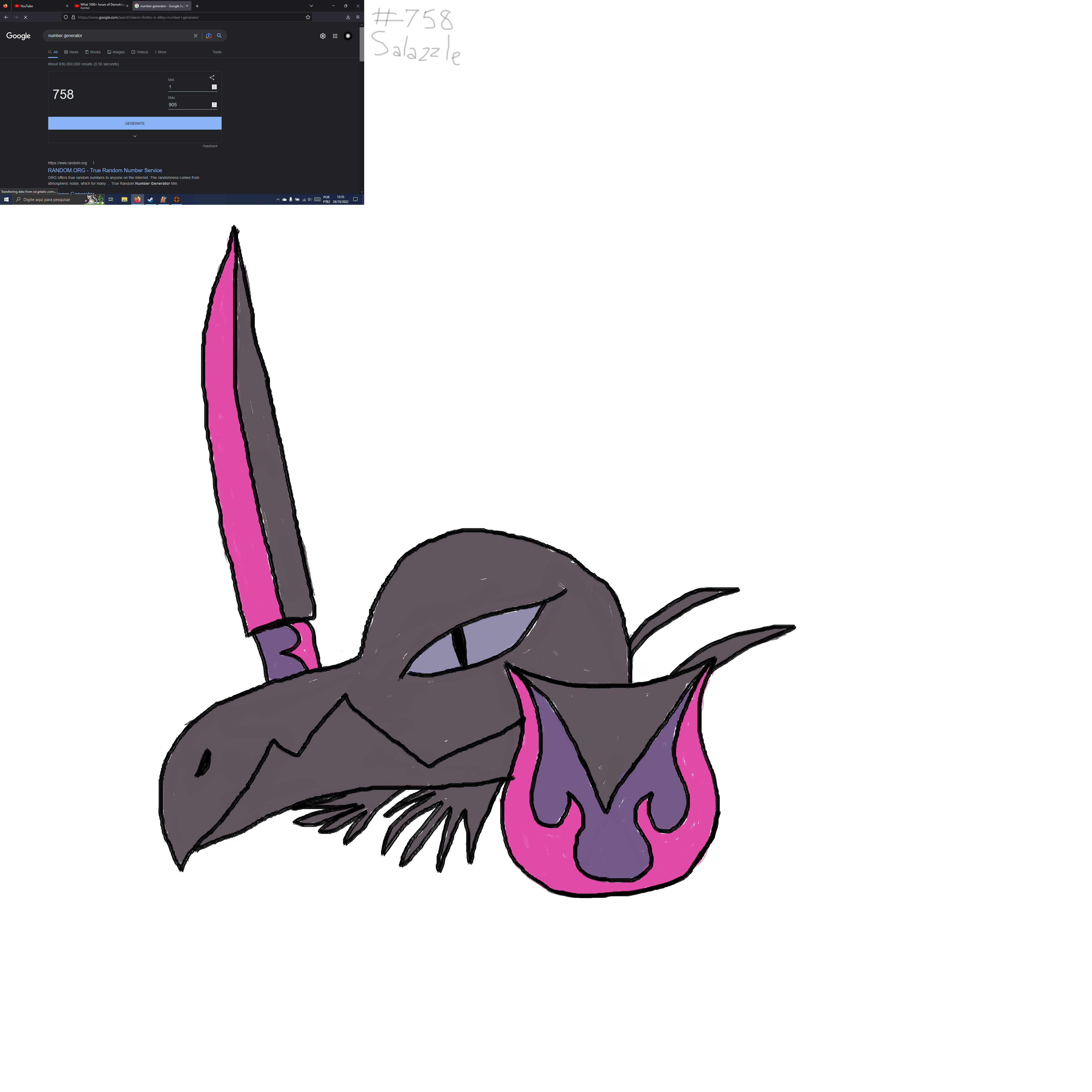Open the Google apps grid
This screenshot has width=1092, height=1092.
(335, 36)
